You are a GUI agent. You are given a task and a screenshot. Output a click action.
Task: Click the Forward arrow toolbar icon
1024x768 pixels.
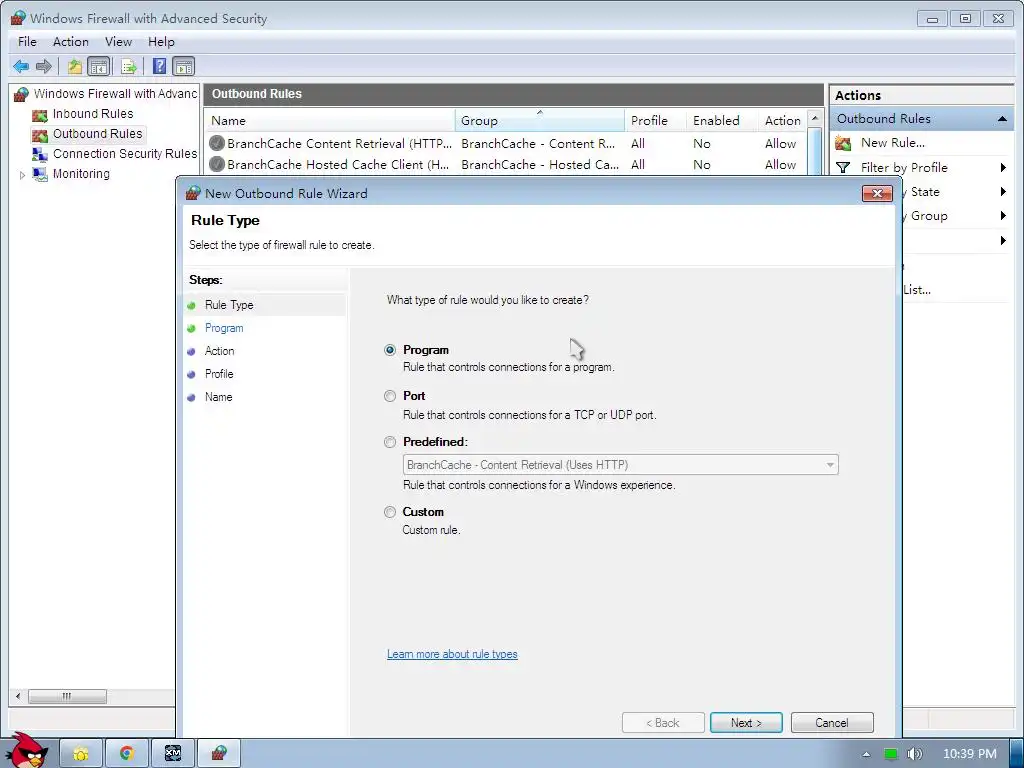pos(44,66)
